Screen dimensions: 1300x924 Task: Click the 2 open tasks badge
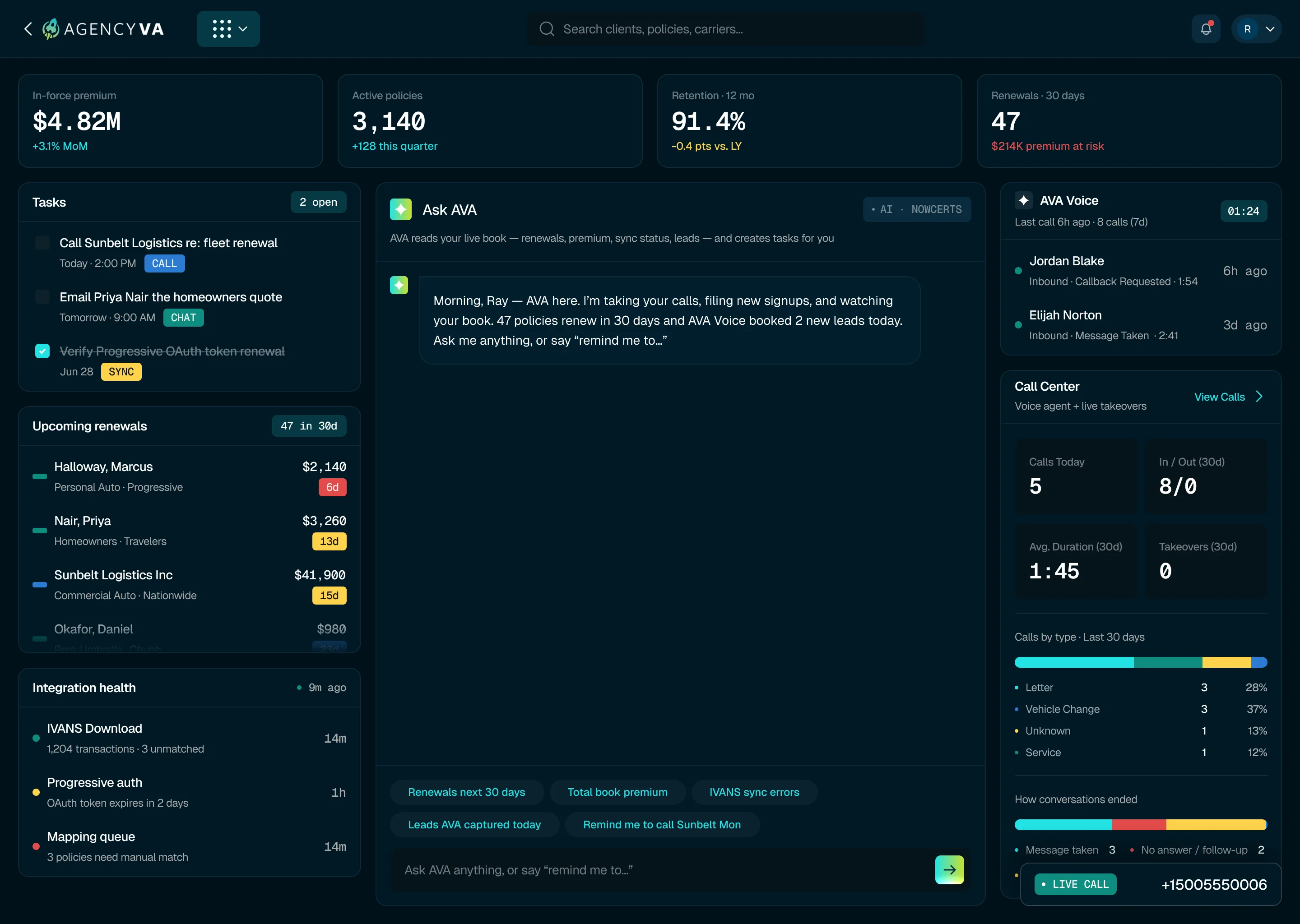point(318,202)
